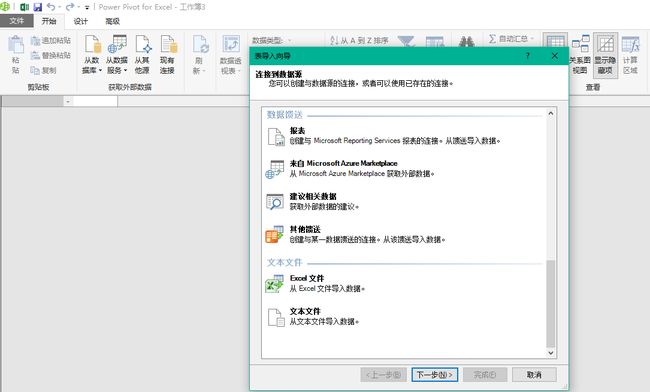
Task: Click 替换粘贴 in clipboard group
Action: click(51, 56)
